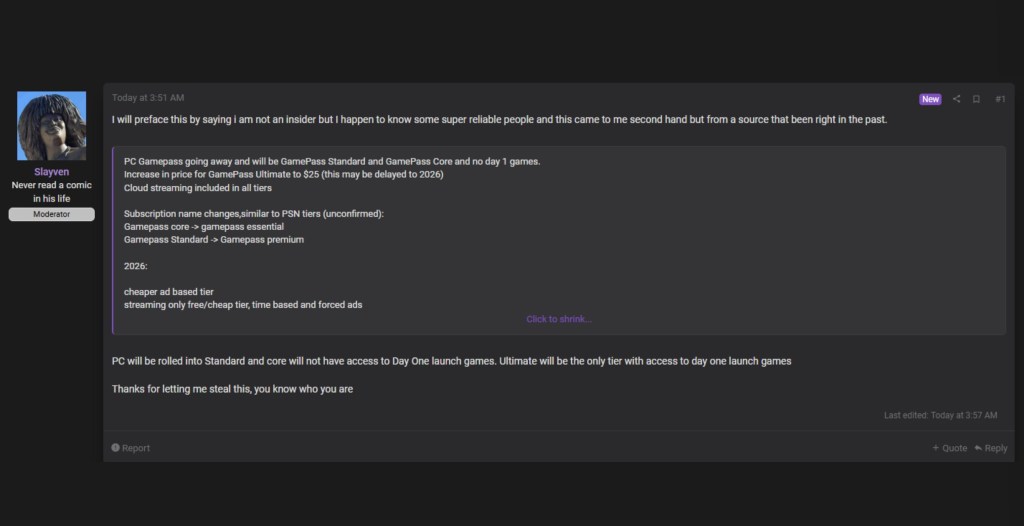The width and height of the screenshot is (1024, 526).
Task: Collapse quote with Click to shrink
Action: (559, 319)
